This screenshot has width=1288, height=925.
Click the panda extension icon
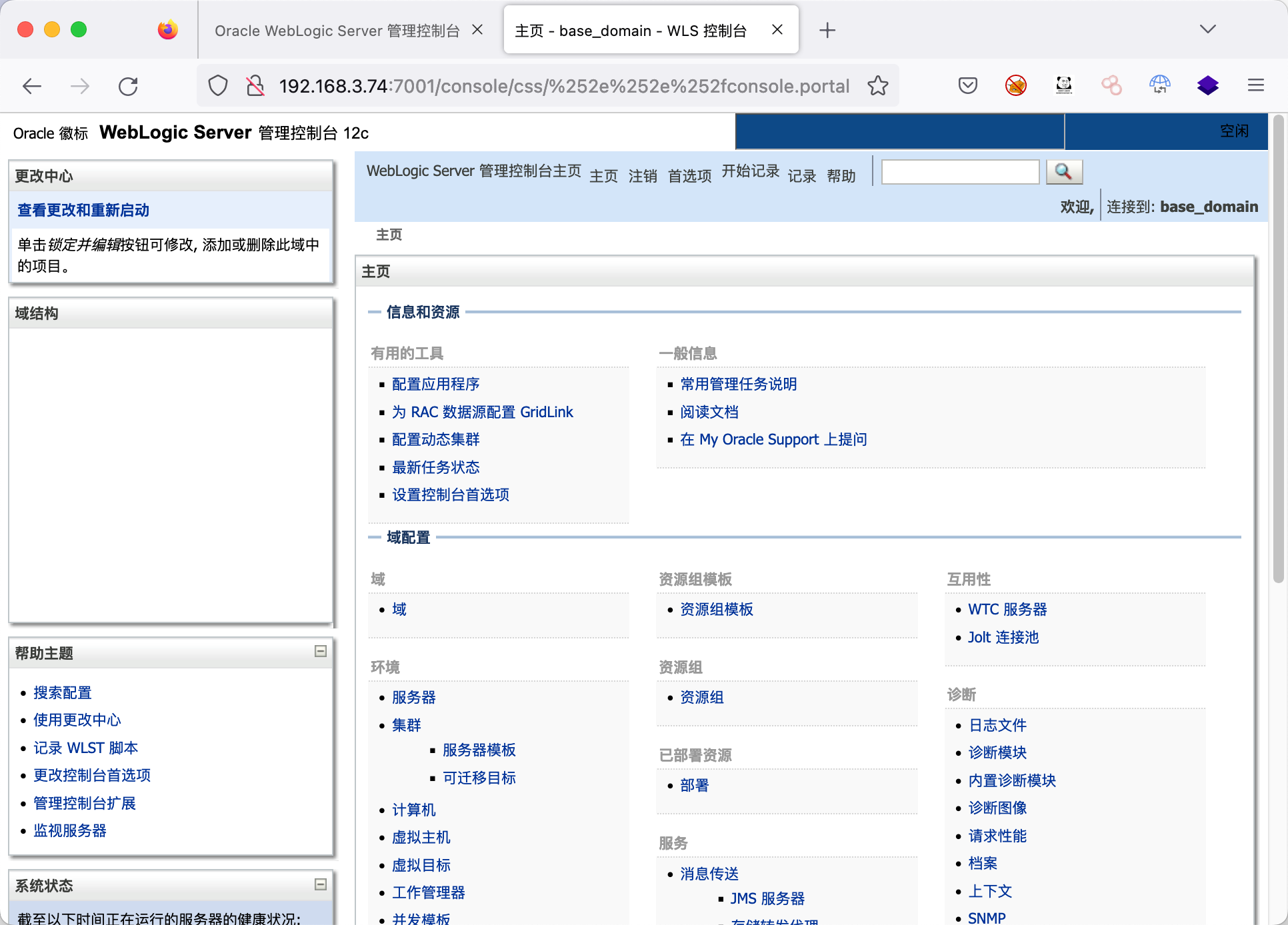click(1063, 85)
